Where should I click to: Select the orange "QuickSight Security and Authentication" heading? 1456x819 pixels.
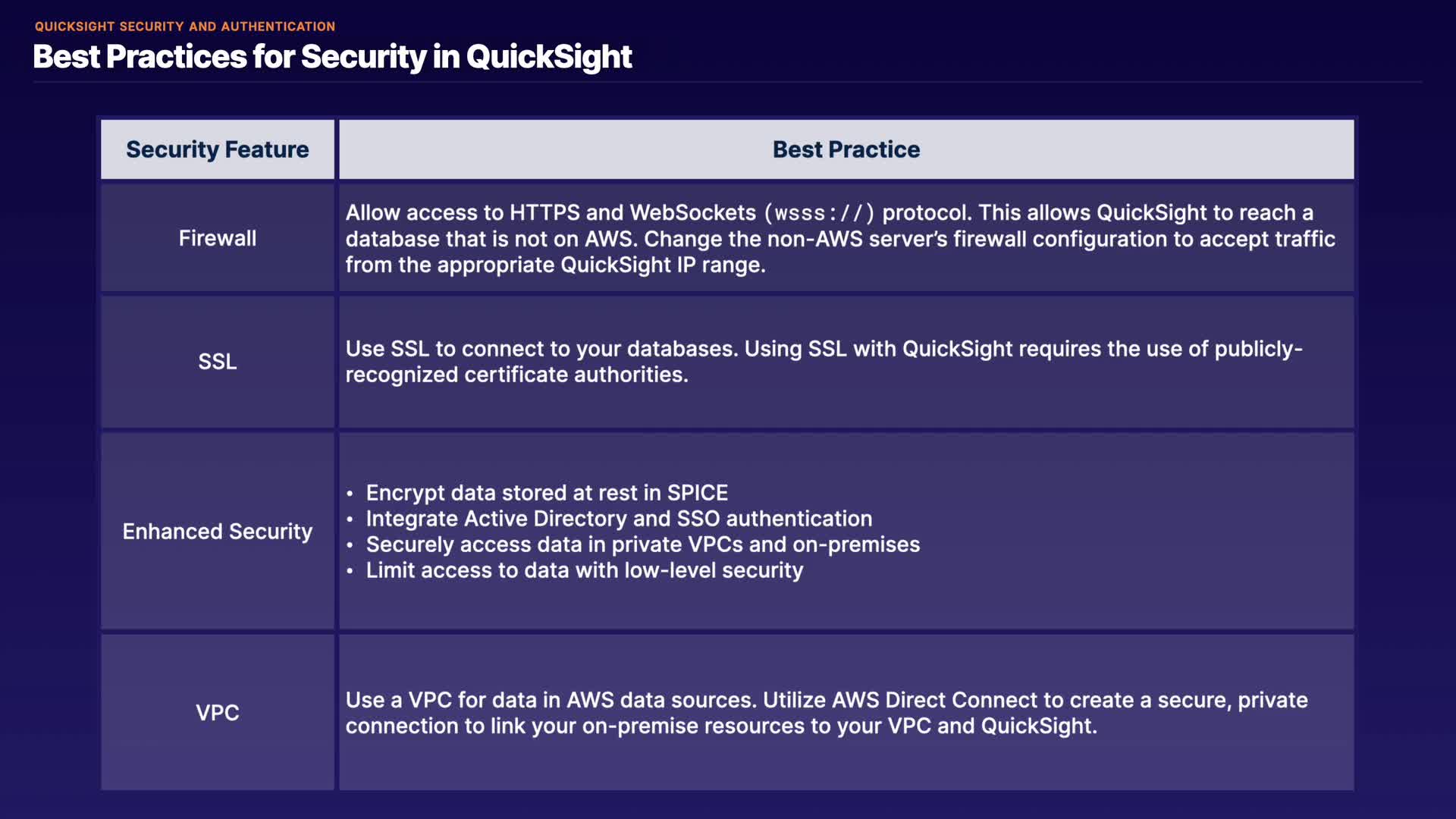(x=184, y=27)
